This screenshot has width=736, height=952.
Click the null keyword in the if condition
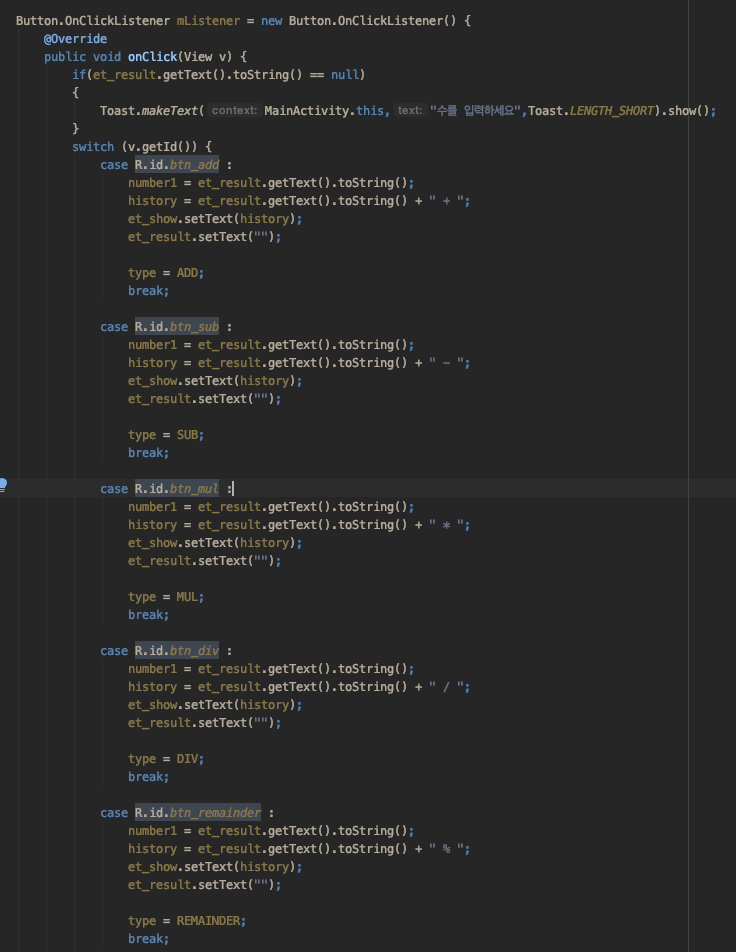(x=345, y=75)
